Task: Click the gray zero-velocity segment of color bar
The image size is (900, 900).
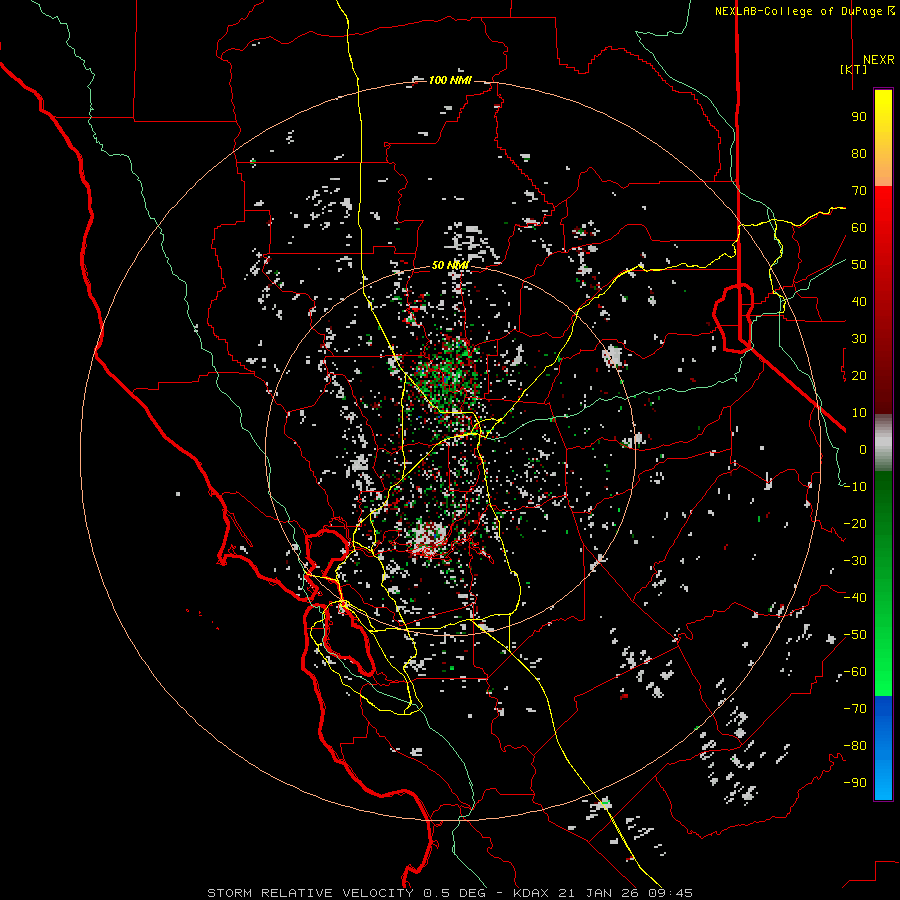Action: [883, 443]
